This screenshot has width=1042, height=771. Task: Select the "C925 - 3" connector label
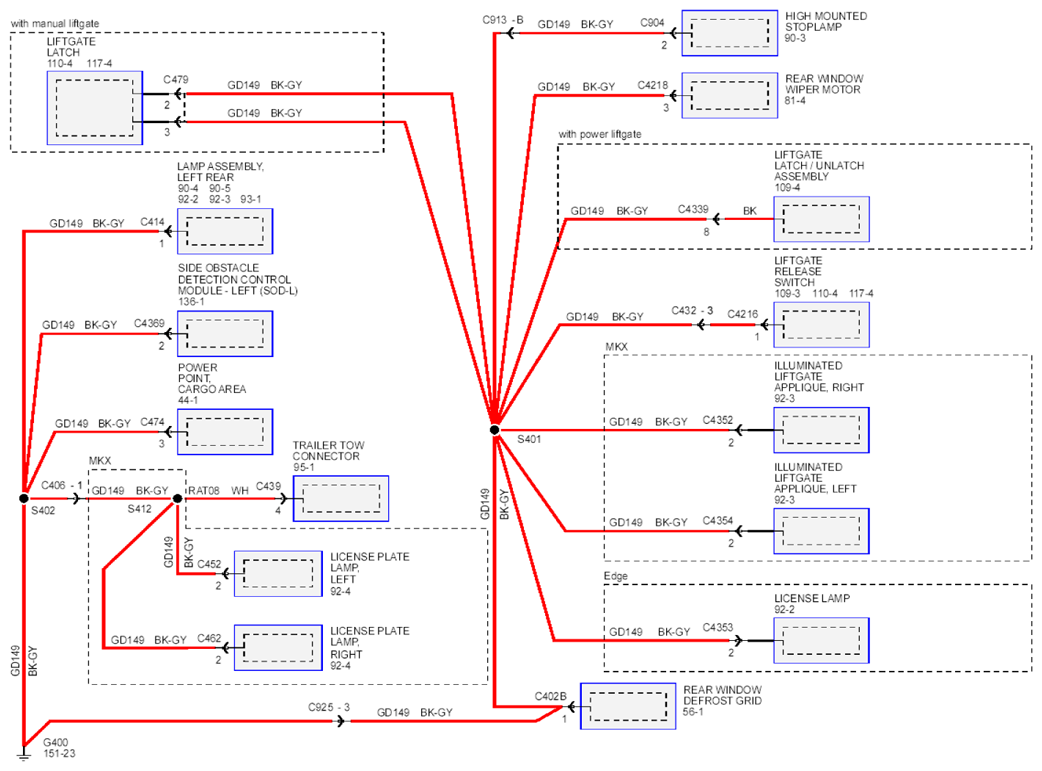pos(329,707)
